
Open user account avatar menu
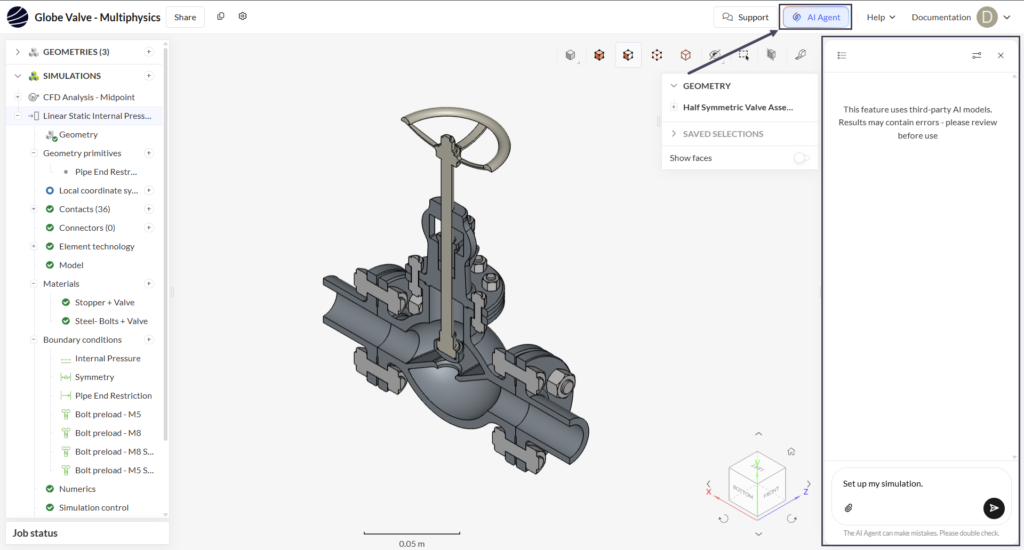(987, 17)
